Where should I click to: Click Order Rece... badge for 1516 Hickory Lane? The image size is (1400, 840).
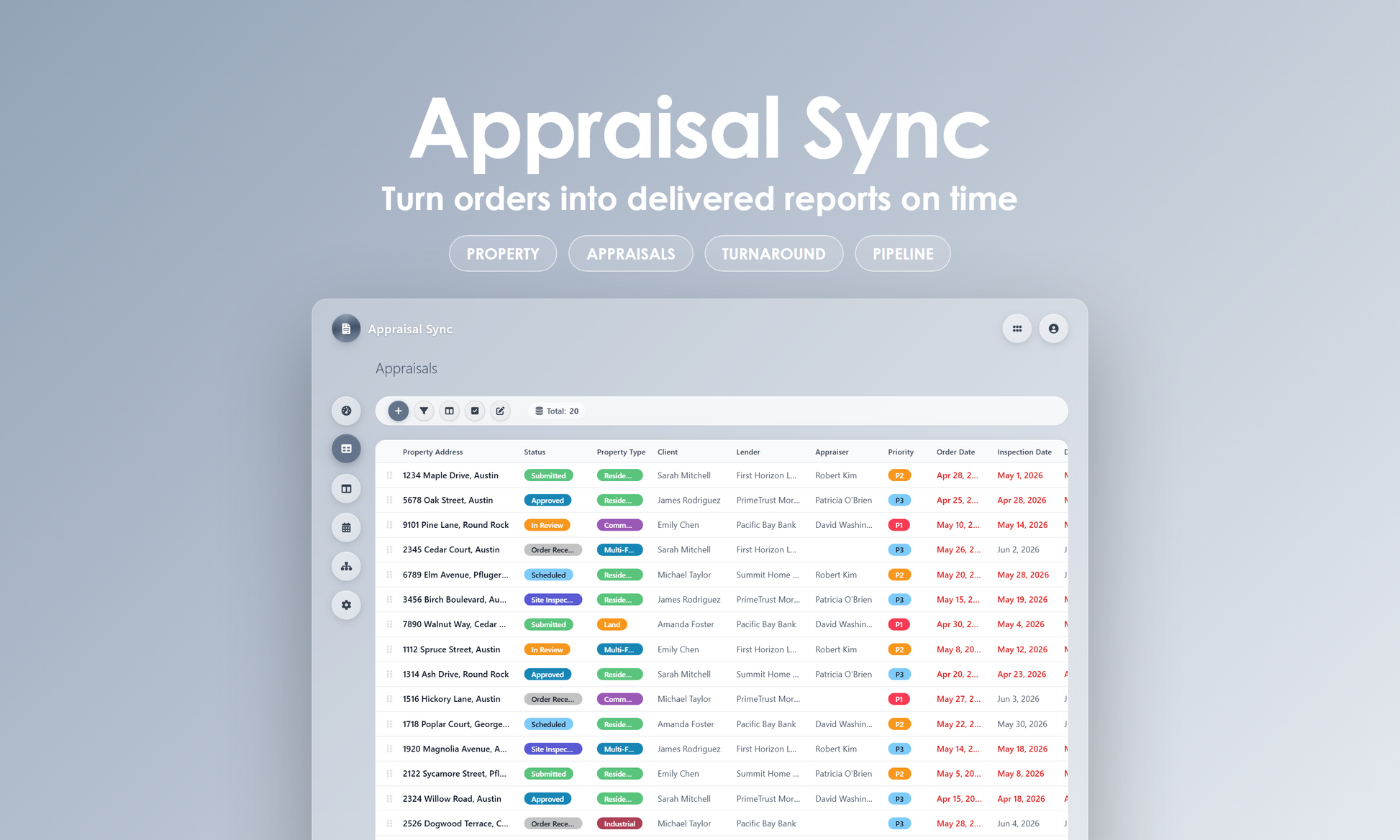pyautogui.click(x=553, y=699)
